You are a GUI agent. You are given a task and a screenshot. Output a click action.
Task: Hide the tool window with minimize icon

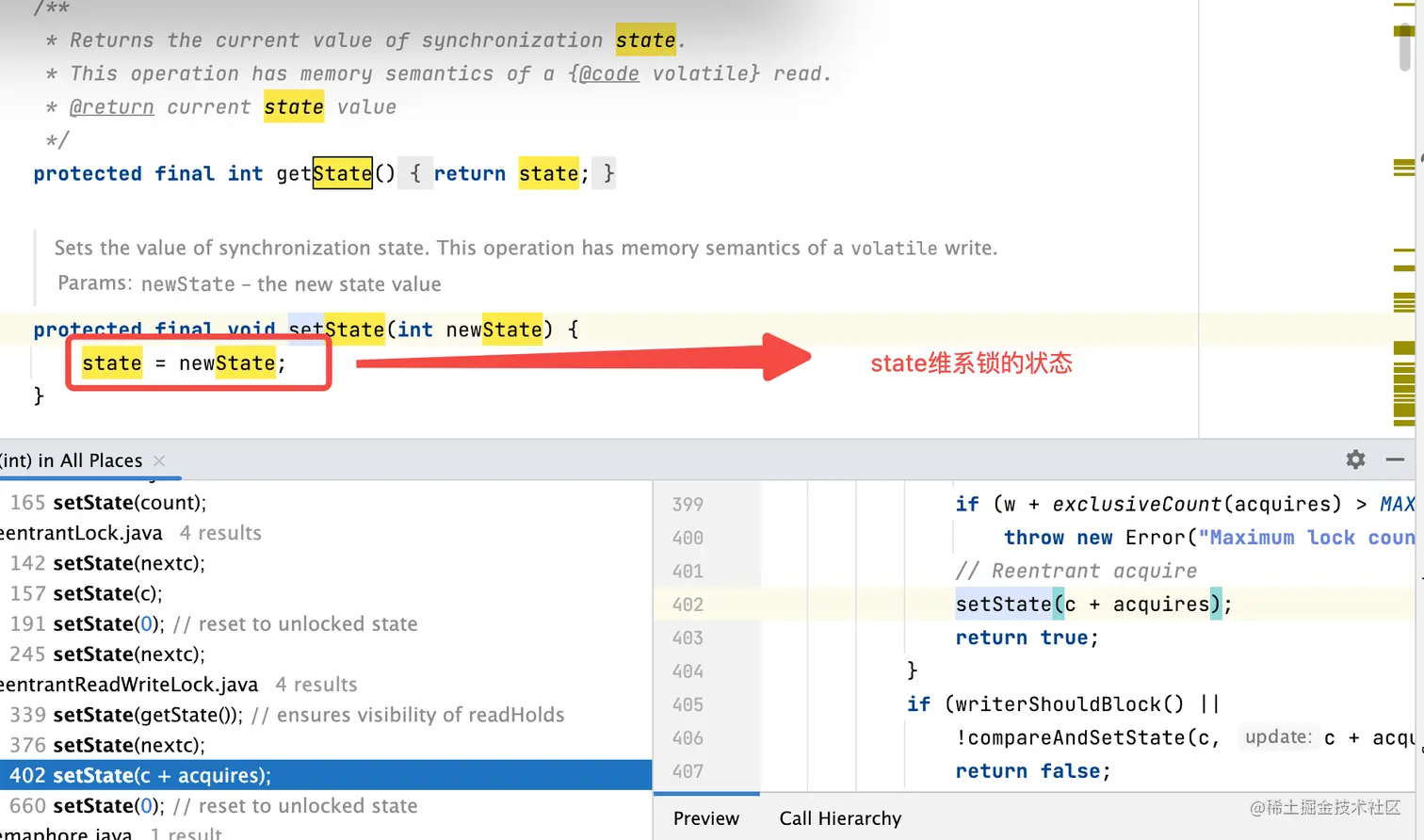[x=1396, y=460]
